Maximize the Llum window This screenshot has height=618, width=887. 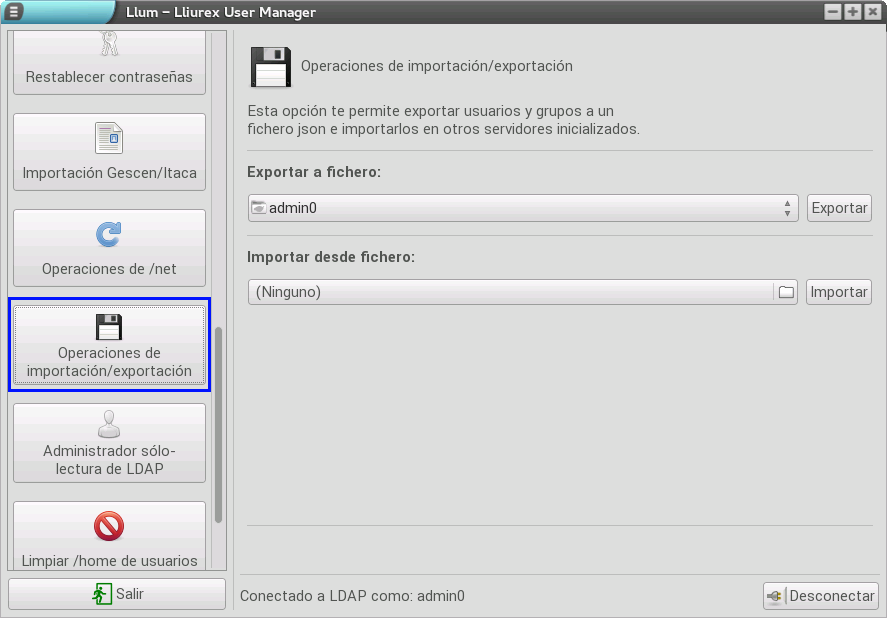click(852, 12)
